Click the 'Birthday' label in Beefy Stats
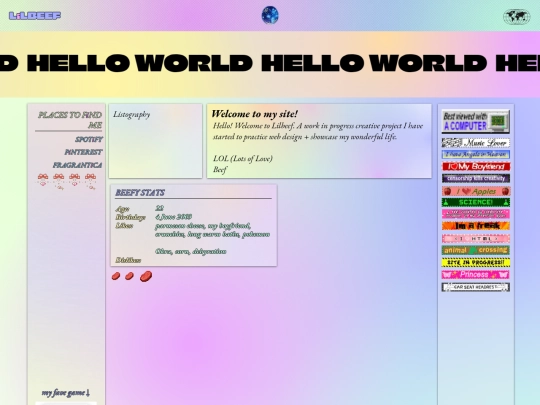 click(x=130, y=217)
